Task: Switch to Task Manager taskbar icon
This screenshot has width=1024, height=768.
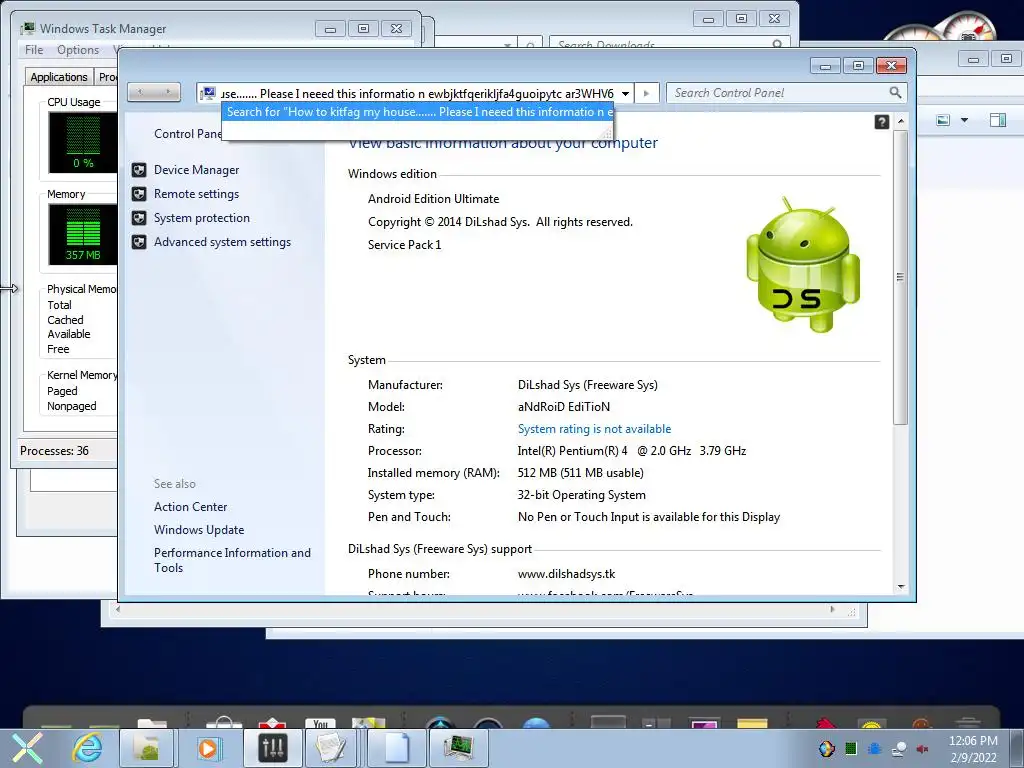Action: [x=458, y=748]
